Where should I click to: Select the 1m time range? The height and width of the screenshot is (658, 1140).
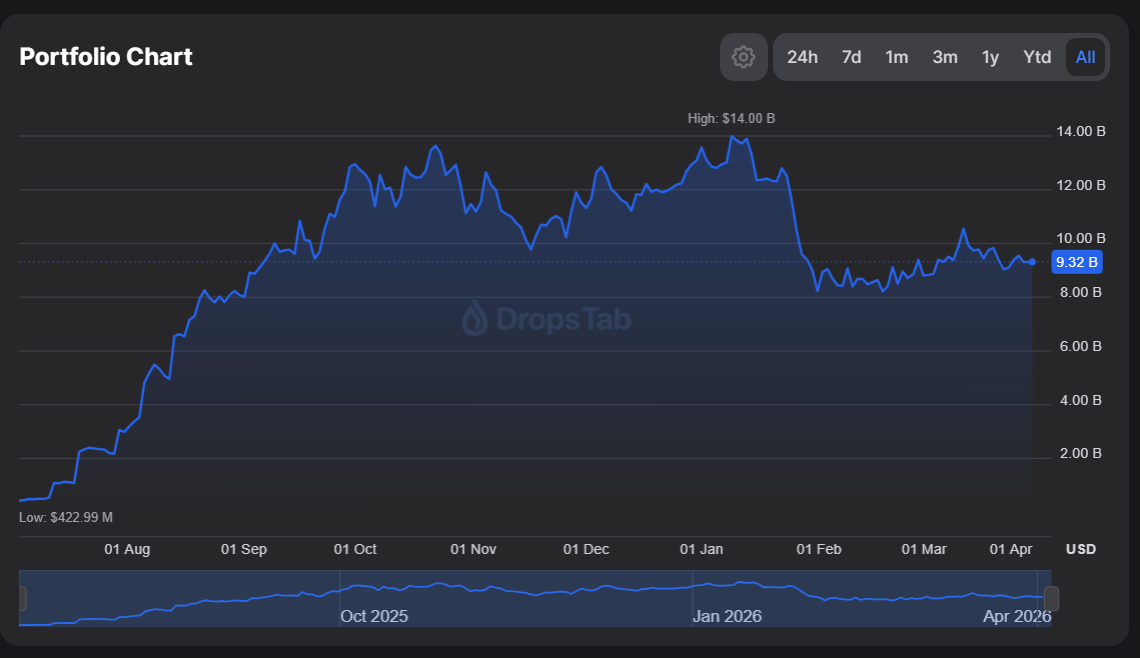(x=897, y=57)
